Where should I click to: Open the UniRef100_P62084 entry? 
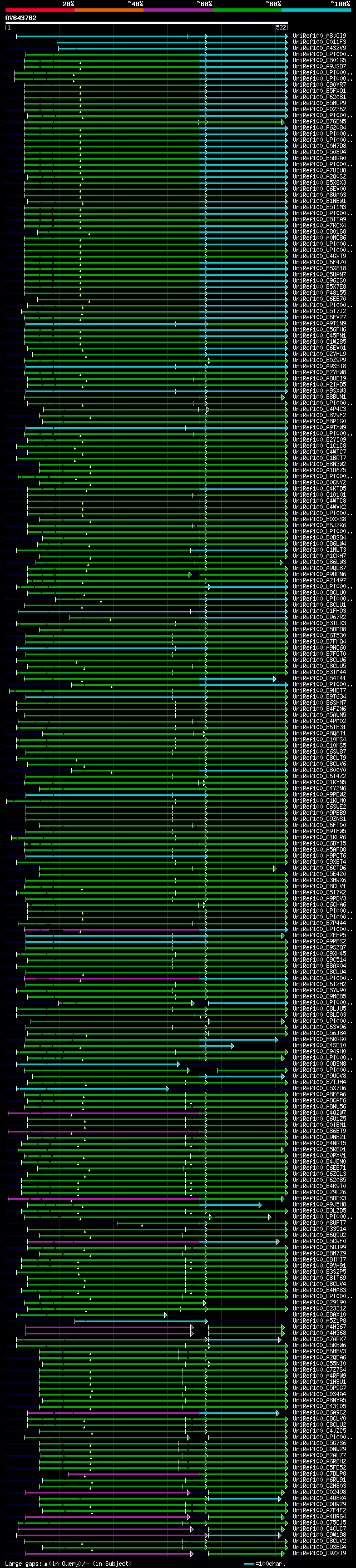coord(319,128)
